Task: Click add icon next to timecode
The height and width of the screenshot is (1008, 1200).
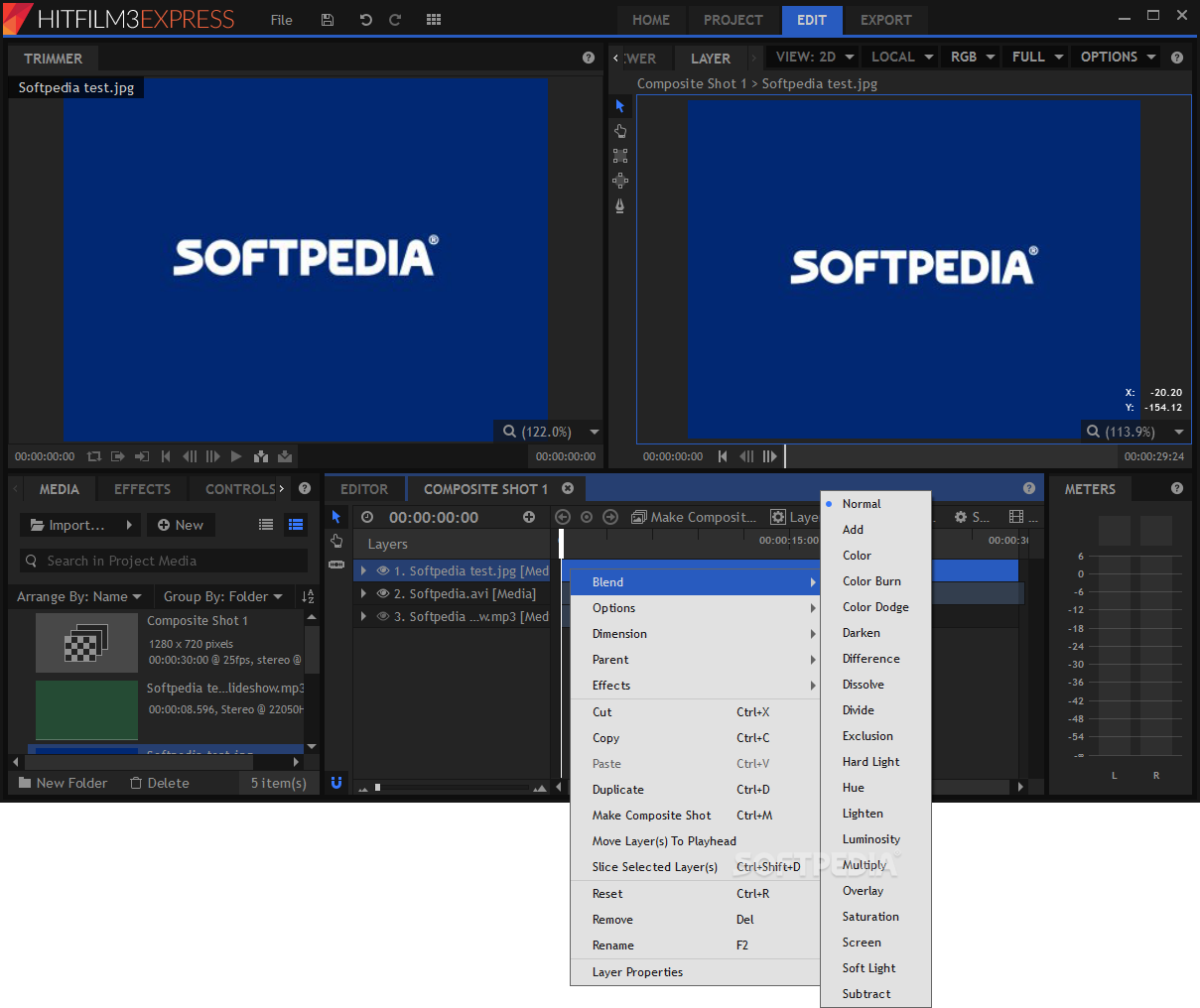Action: (x=529, y=517)
